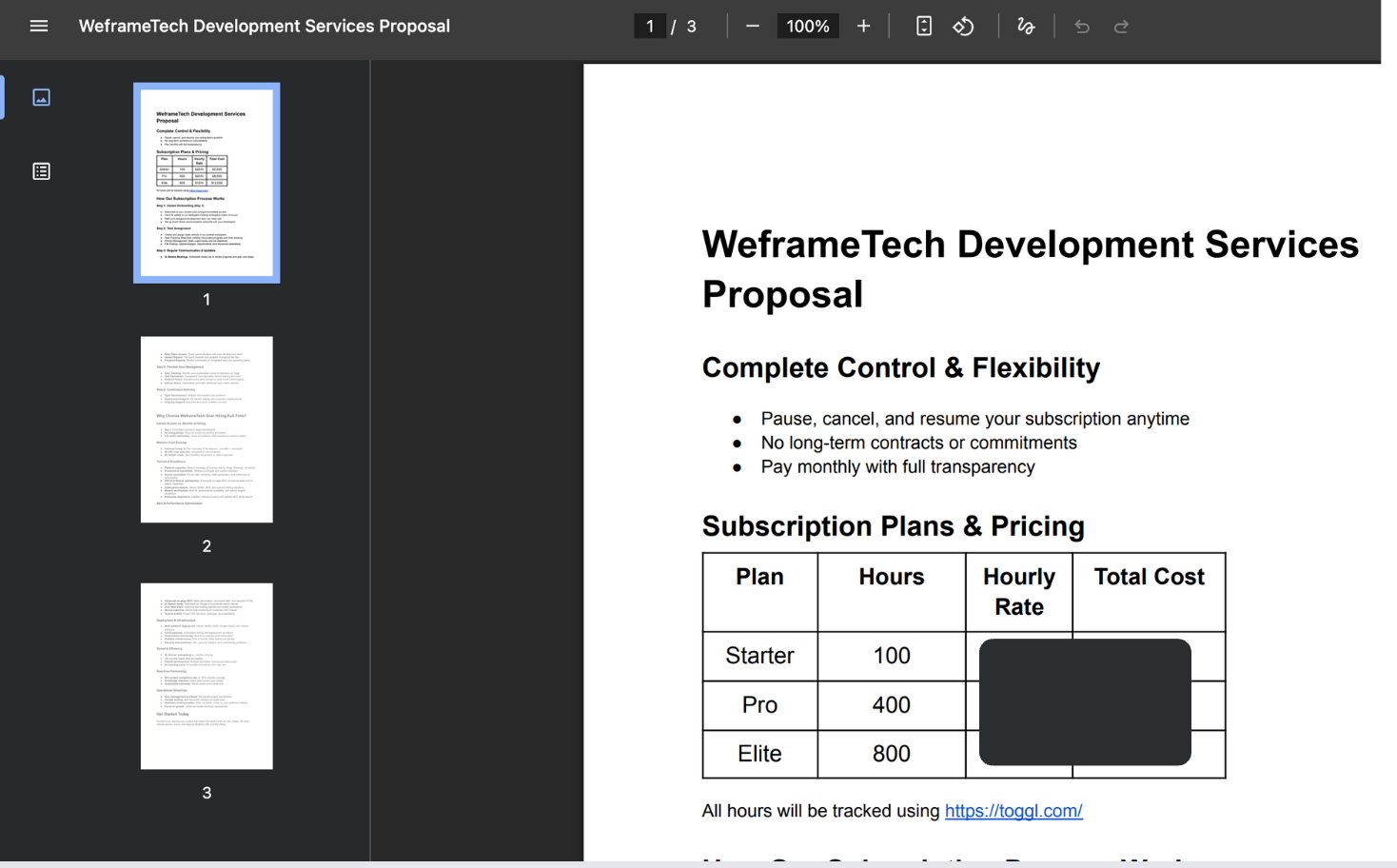Edit the current page number field

pyautogui.click(x=650, y=26)
